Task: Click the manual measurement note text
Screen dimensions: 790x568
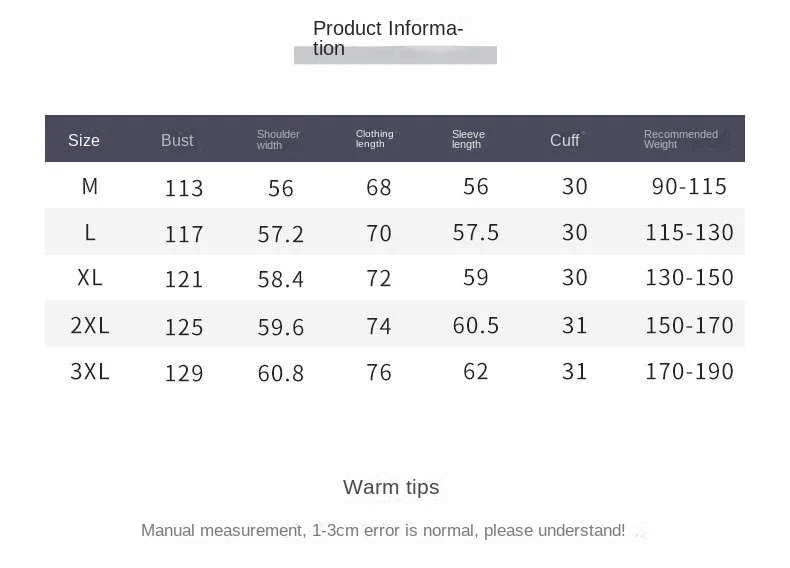Action: pos(383,530)
